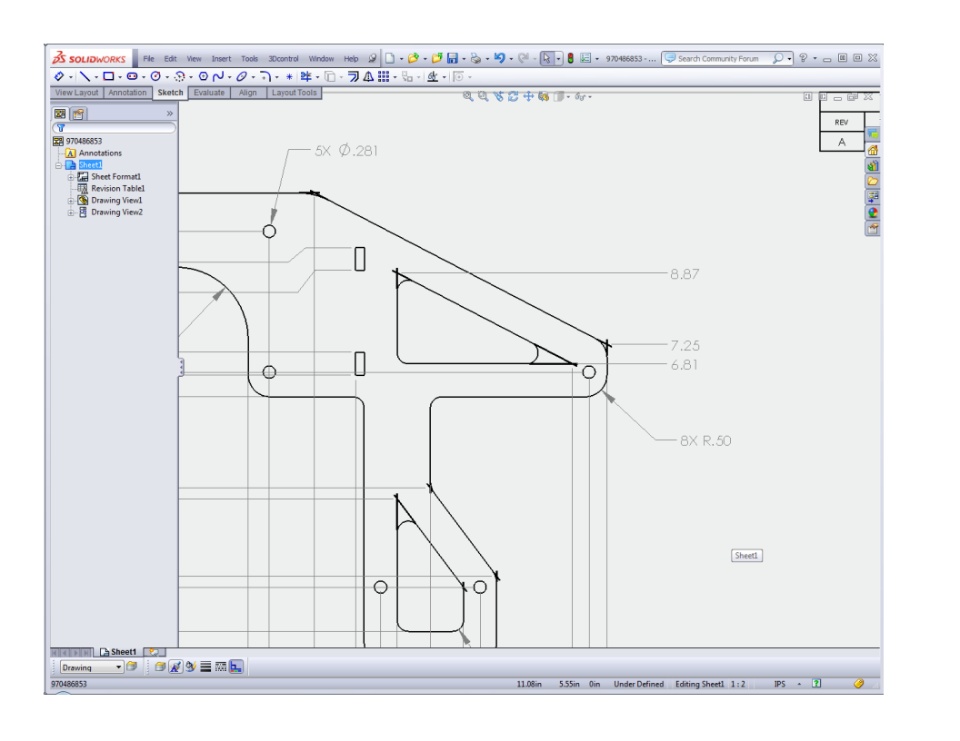This screenshot has height=741, width=960.
Task: Select the Corner Rectangle sketch tool
Action: click(108, 77)
